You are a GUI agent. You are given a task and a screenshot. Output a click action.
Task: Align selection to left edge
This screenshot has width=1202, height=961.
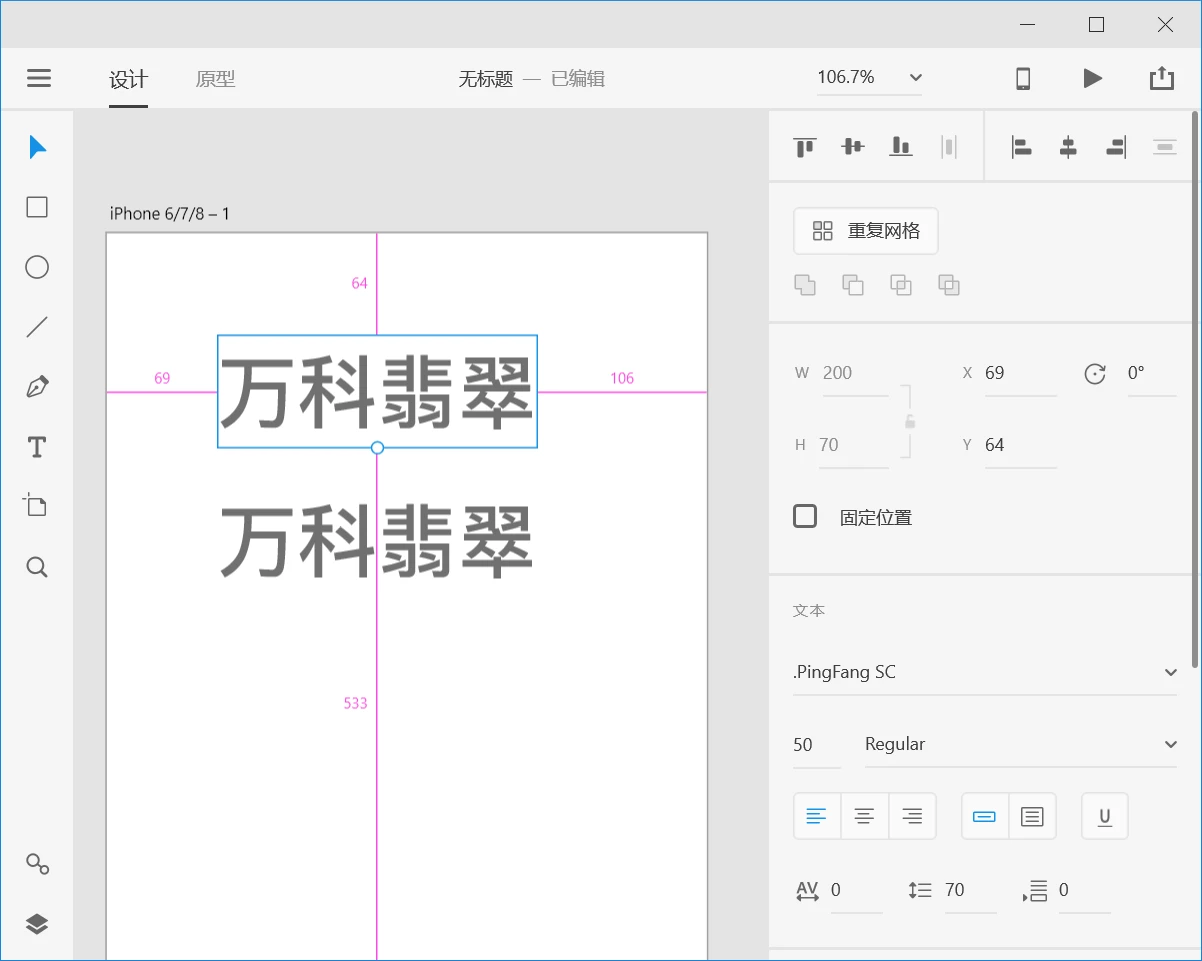(1021, 147)
